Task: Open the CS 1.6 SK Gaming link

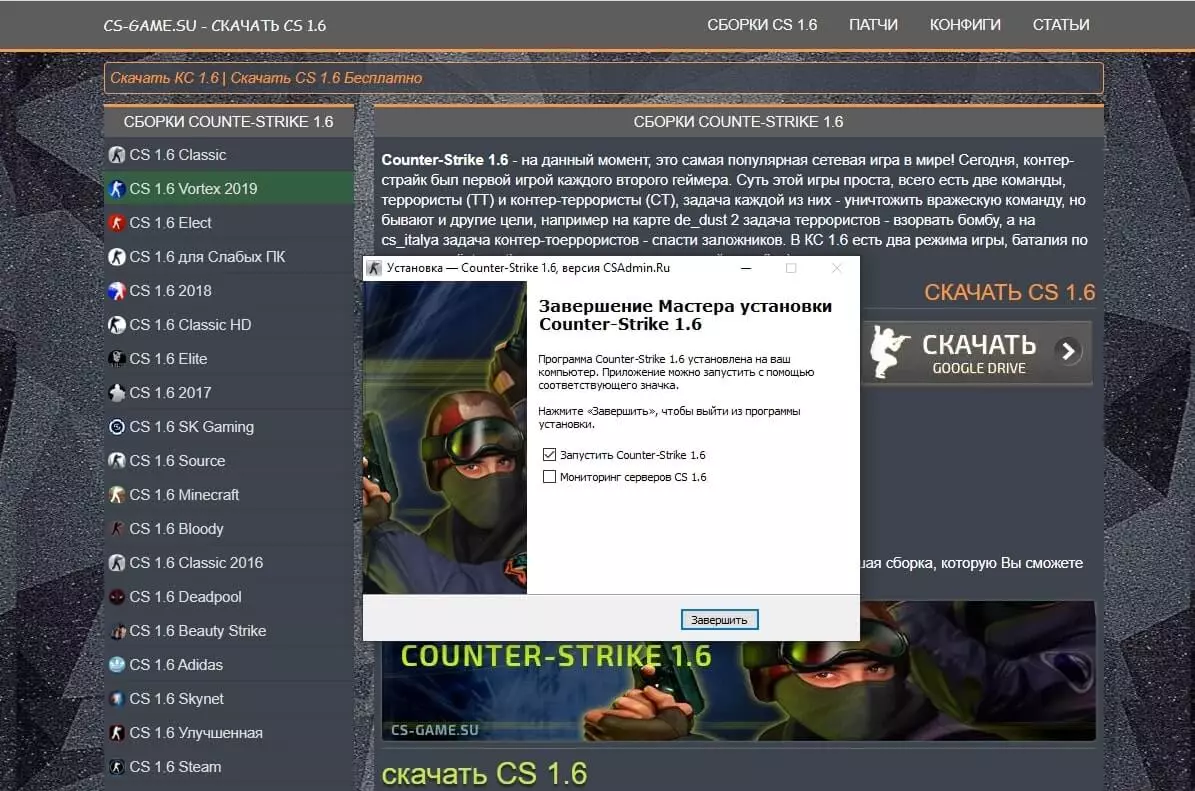Action: [x=192, y=427]
